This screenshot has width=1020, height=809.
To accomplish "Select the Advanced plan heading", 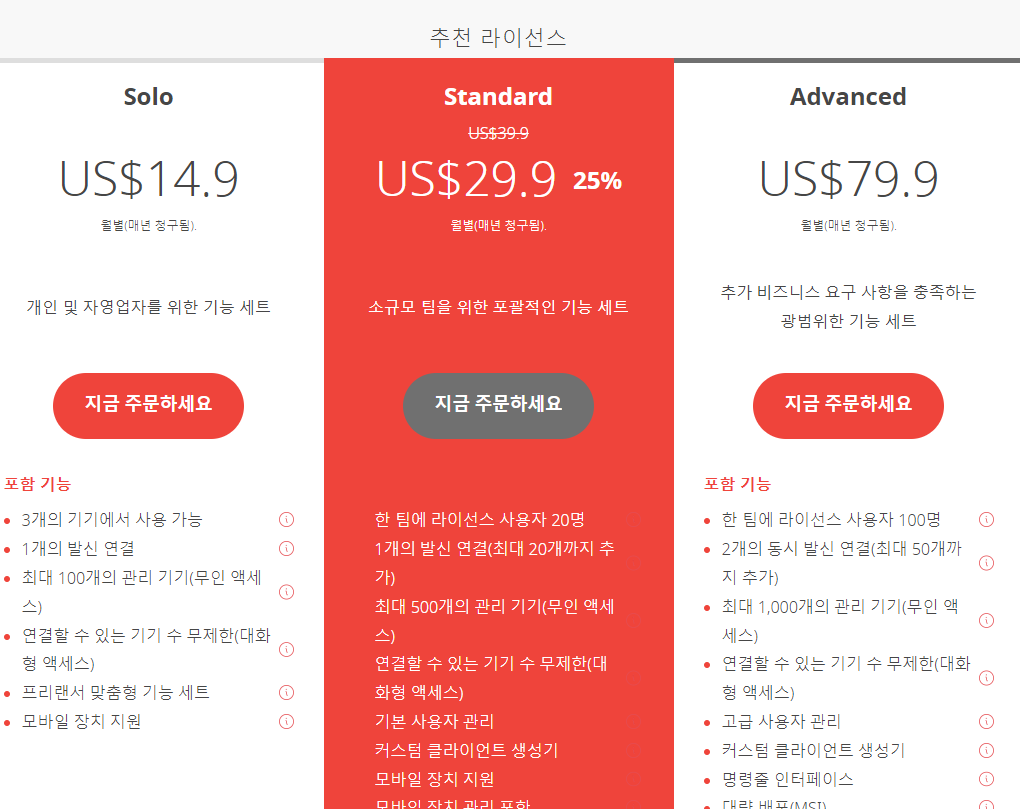I will [848, 97].
